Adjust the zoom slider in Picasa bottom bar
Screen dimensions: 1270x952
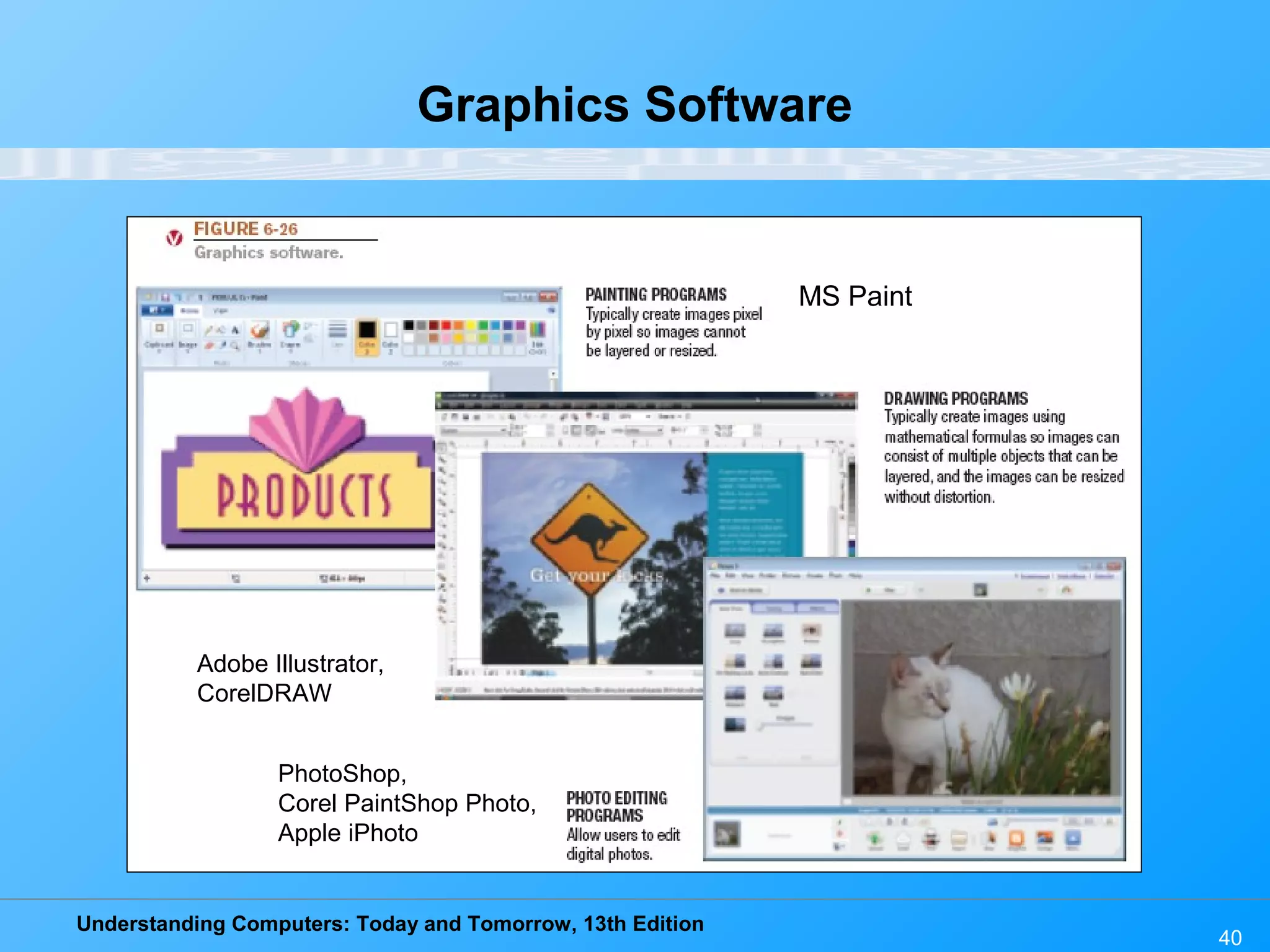[x=1032, y=820]
